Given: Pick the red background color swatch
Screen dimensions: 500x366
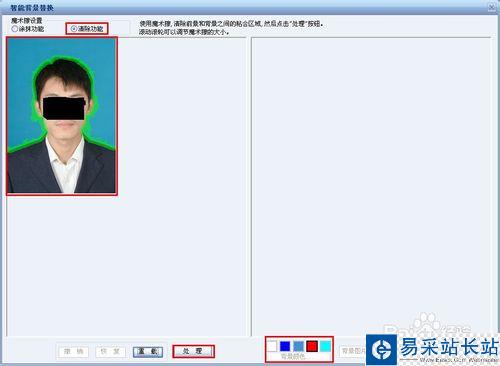Looking at the screenshot, I should pyautogui.click(x=312, y=346).
